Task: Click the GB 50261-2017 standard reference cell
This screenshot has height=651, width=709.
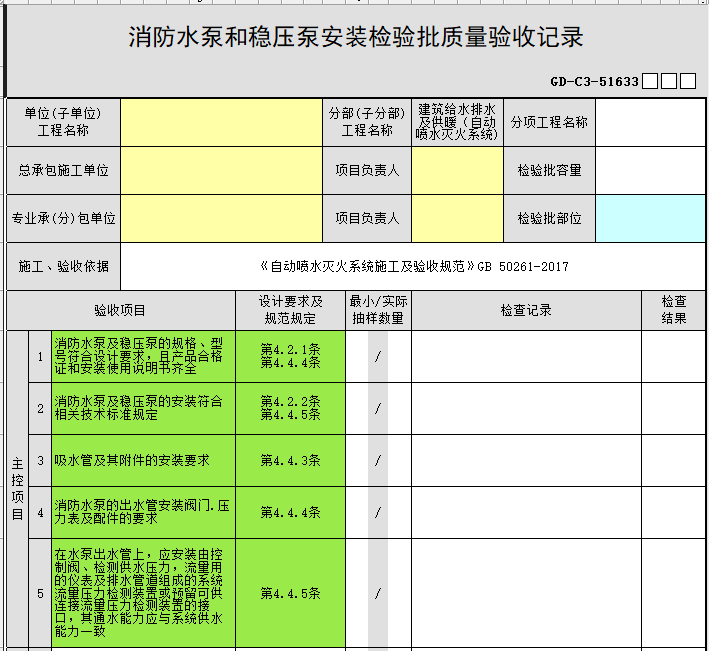Action: pyautogui.click(x=413, y=266)
